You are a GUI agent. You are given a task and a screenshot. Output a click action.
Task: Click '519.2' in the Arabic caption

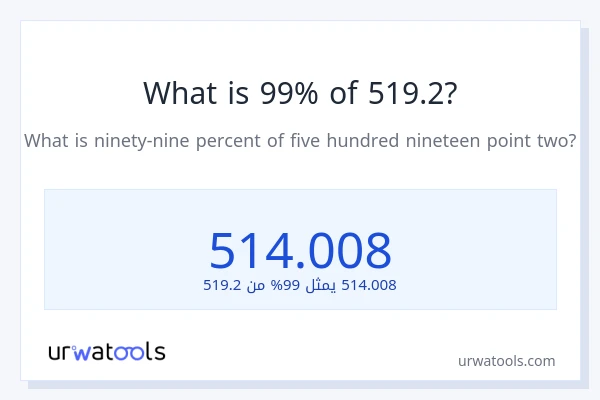pyautogui.click(x=222, y=285)
